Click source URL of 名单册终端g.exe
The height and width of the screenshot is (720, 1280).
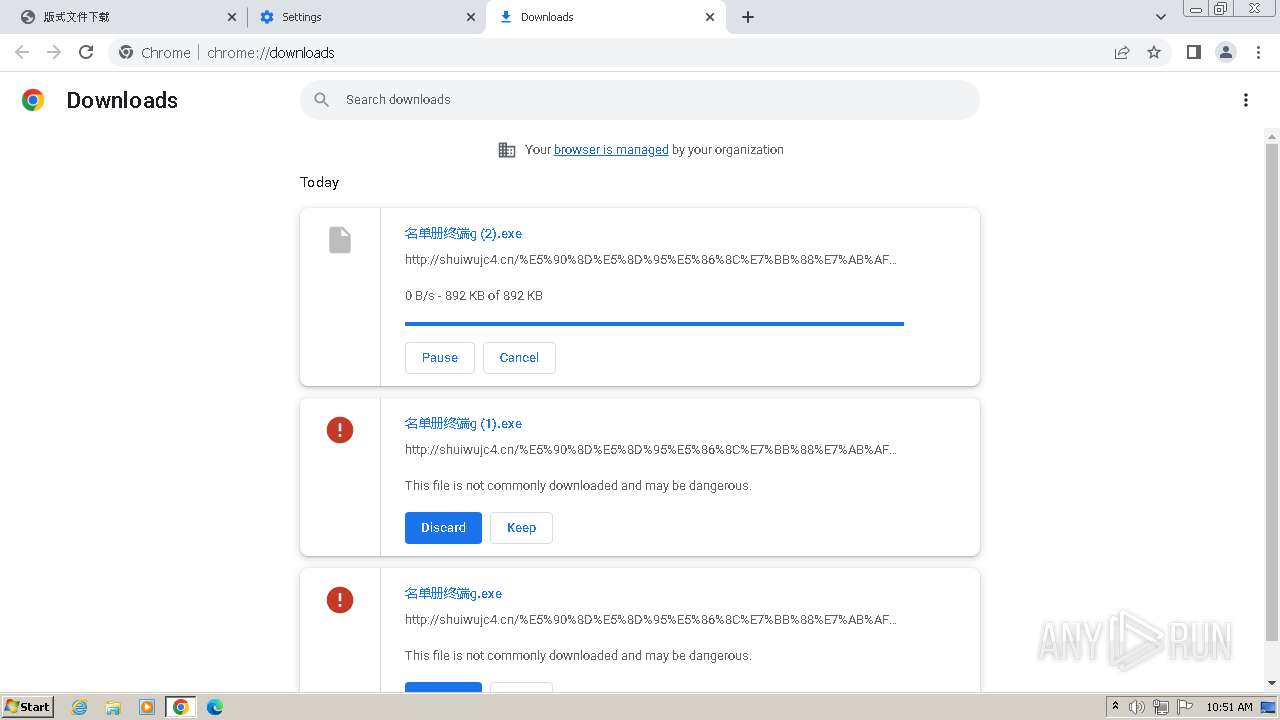(651, 620)
